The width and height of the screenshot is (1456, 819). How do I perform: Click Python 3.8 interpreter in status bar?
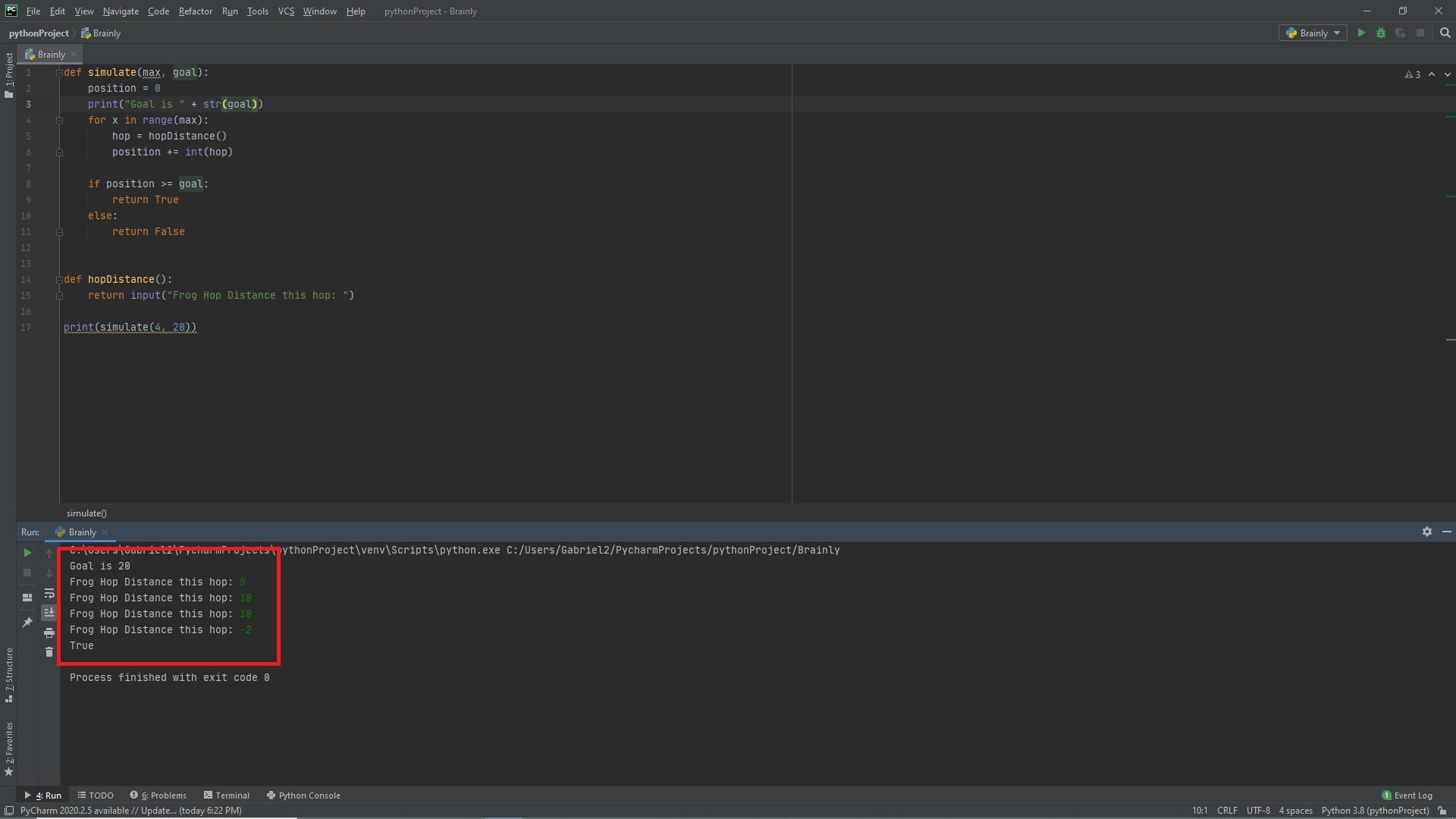point(1374,811)
